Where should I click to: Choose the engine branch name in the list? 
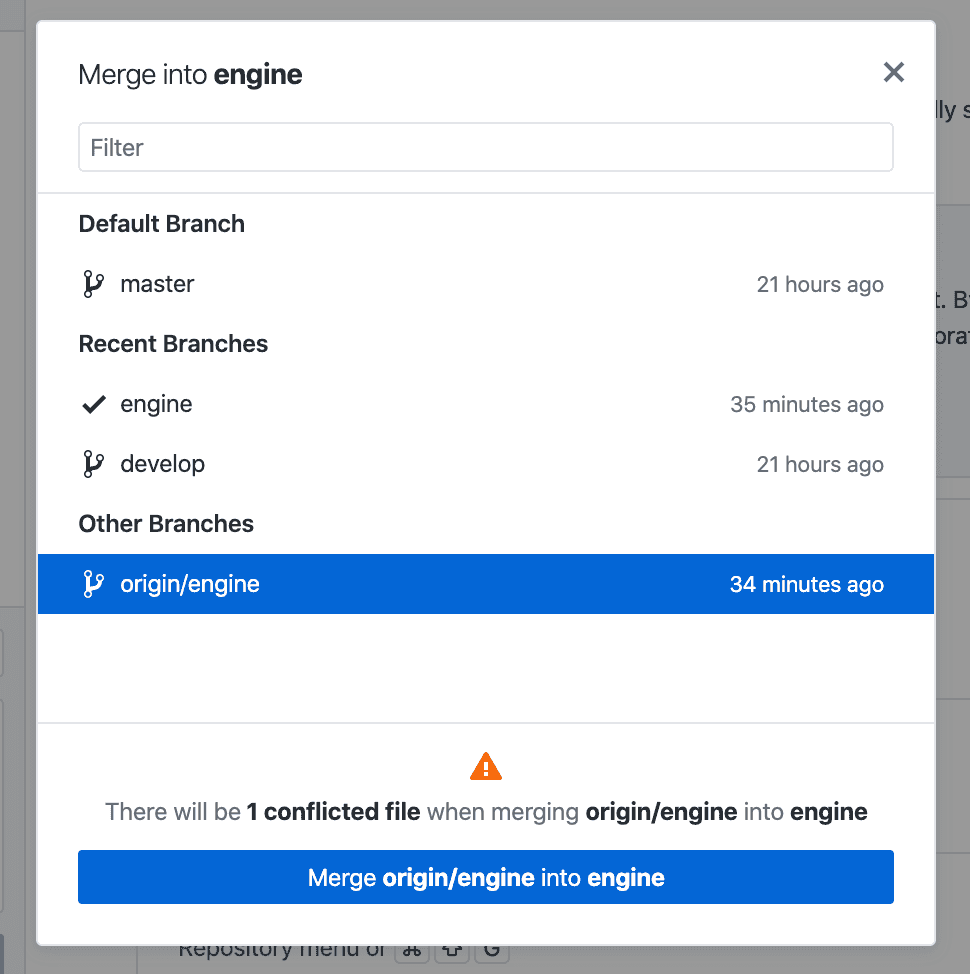(156, 404)
